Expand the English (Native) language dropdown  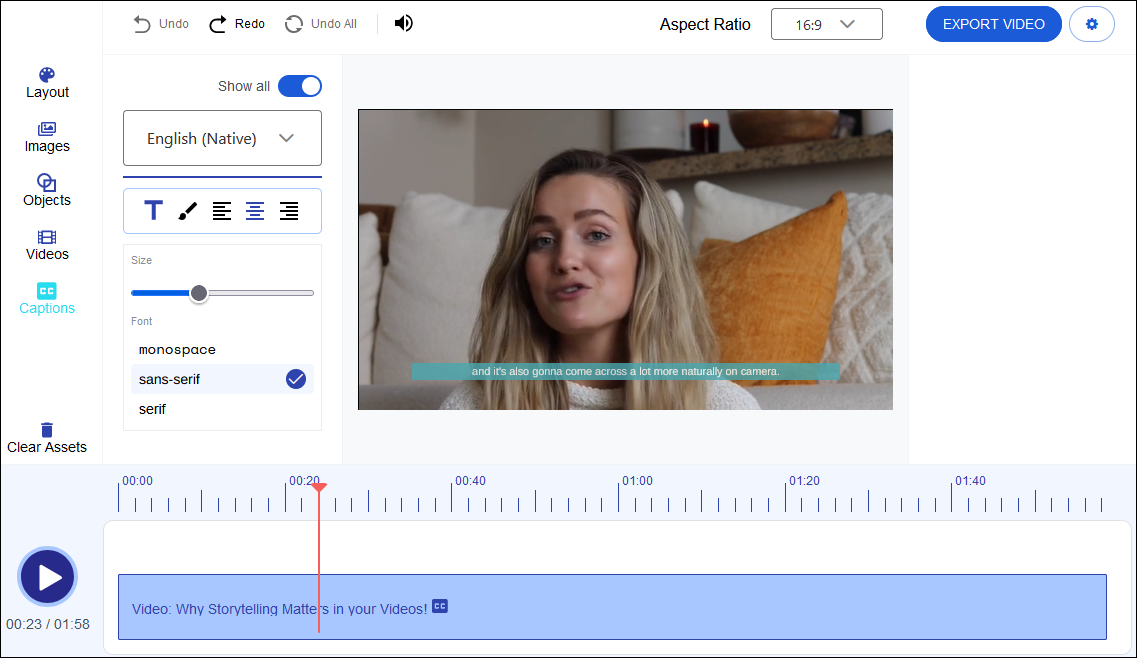(x=221, y=138)
